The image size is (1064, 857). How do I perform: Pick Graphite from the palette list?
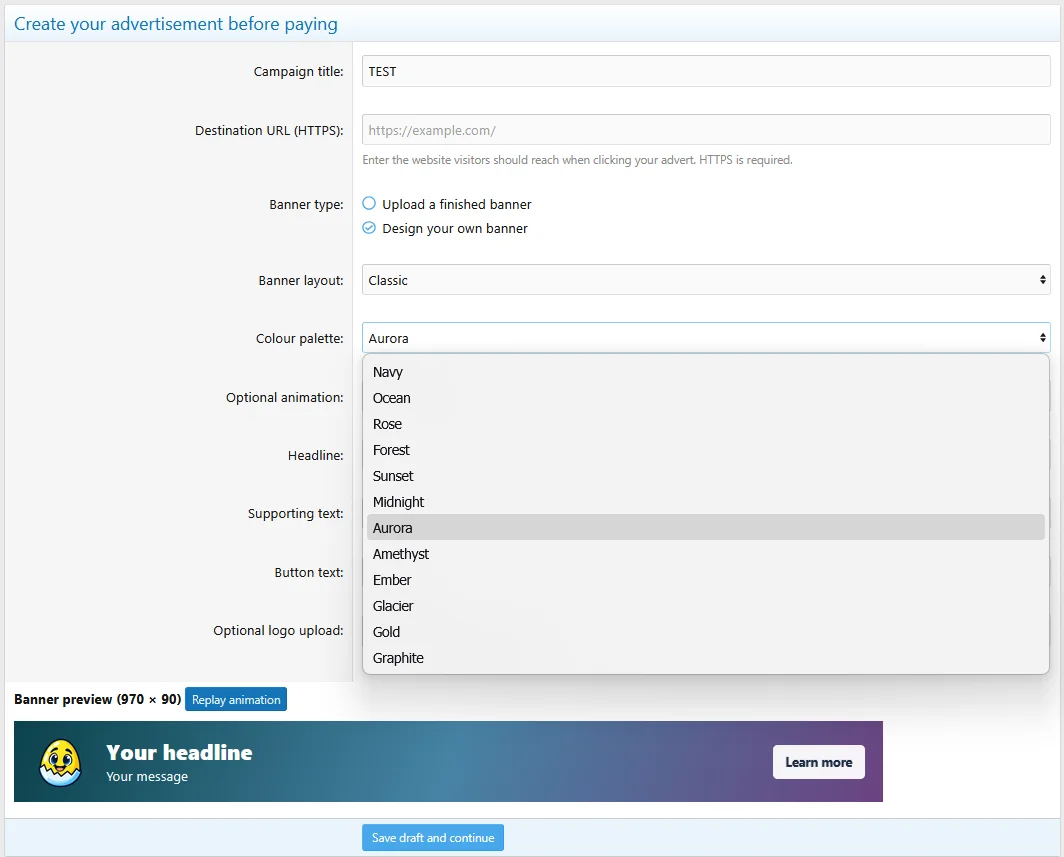click(x=706, y=658)
